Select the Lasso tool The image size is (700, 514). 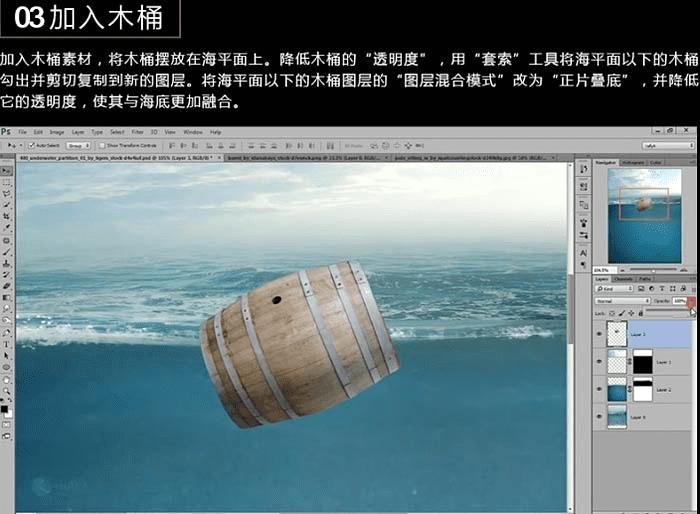pos(7,193)
